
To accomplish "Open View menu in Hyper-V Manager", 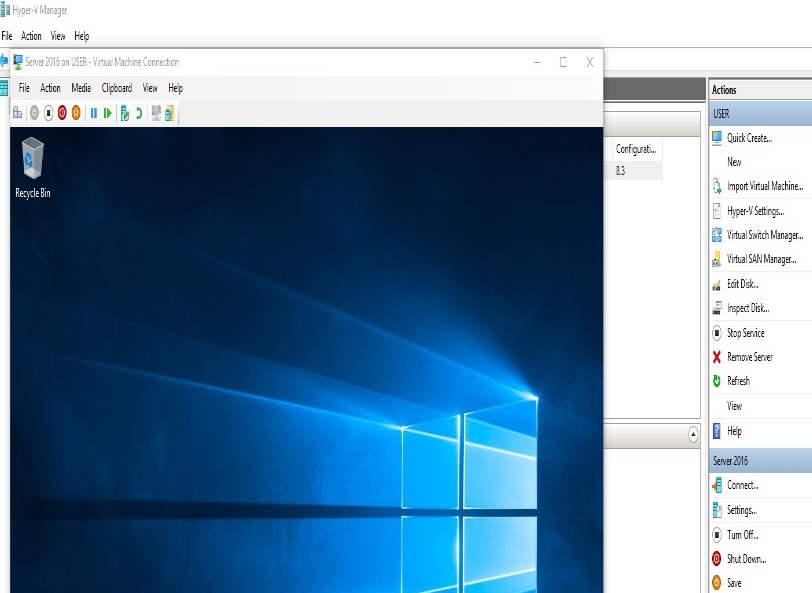I will tap(57, 36).
